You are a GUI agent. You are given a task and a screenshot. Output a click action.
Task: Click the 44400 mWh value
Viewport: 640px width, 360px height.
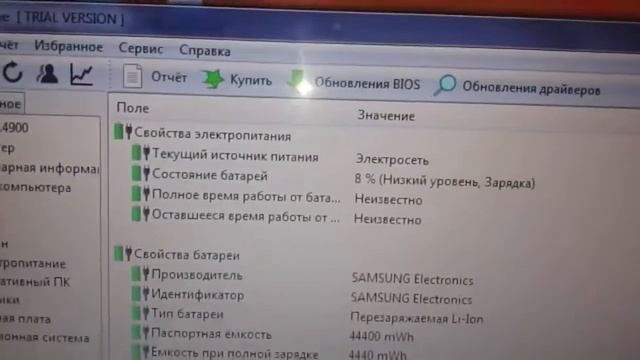(x=382, y=336)
